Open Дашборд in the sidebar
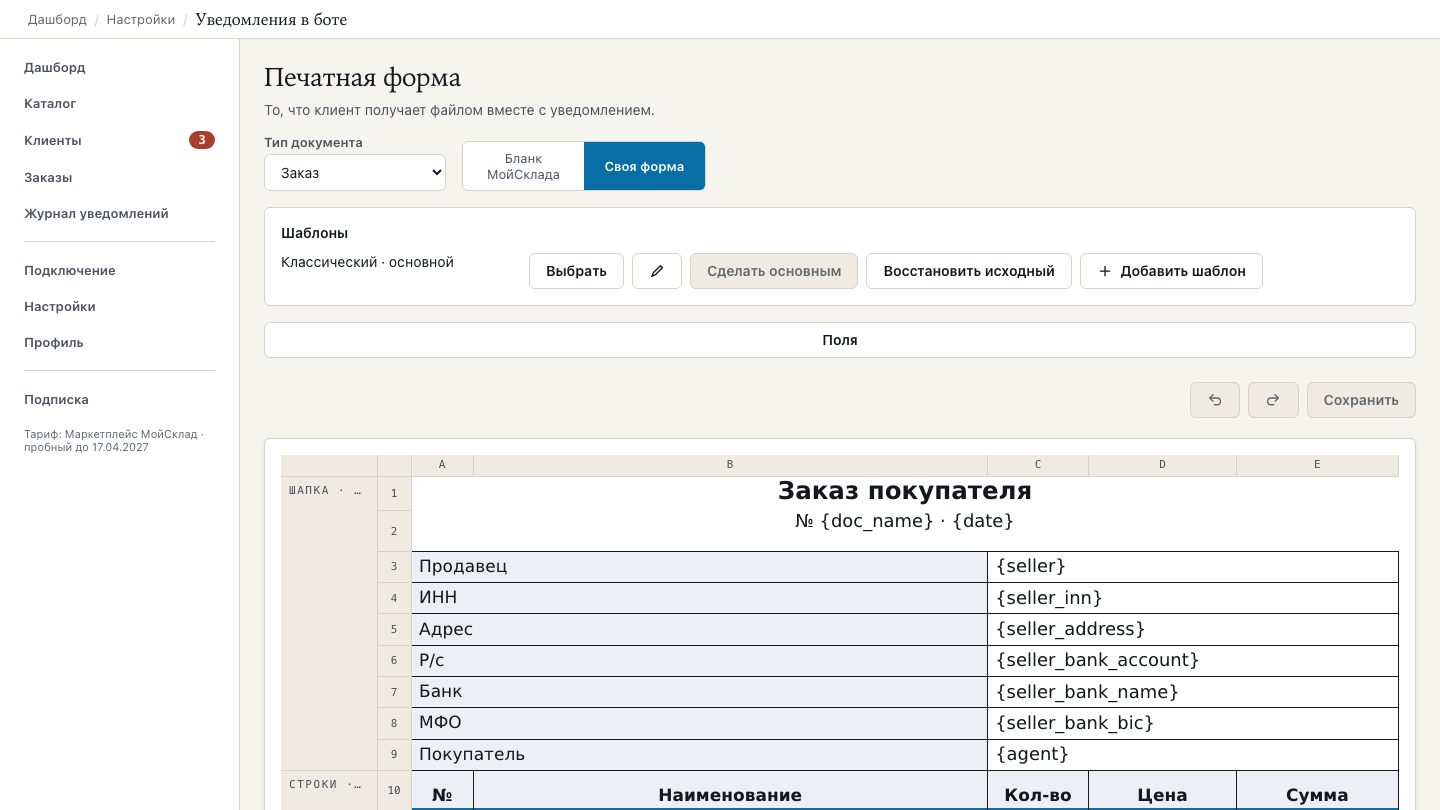Screen dimensions: 1440x810 click(x=55, y=68)
